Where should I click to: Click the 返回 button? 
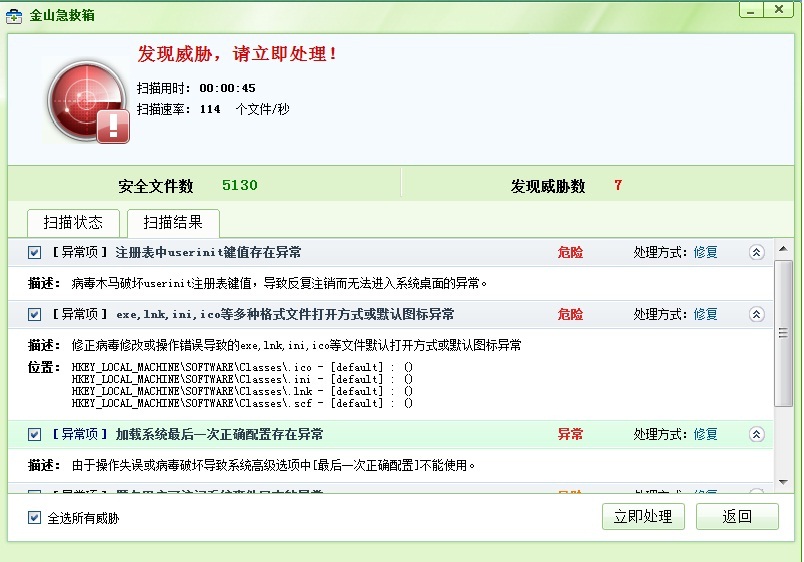(x=737, y=516)
